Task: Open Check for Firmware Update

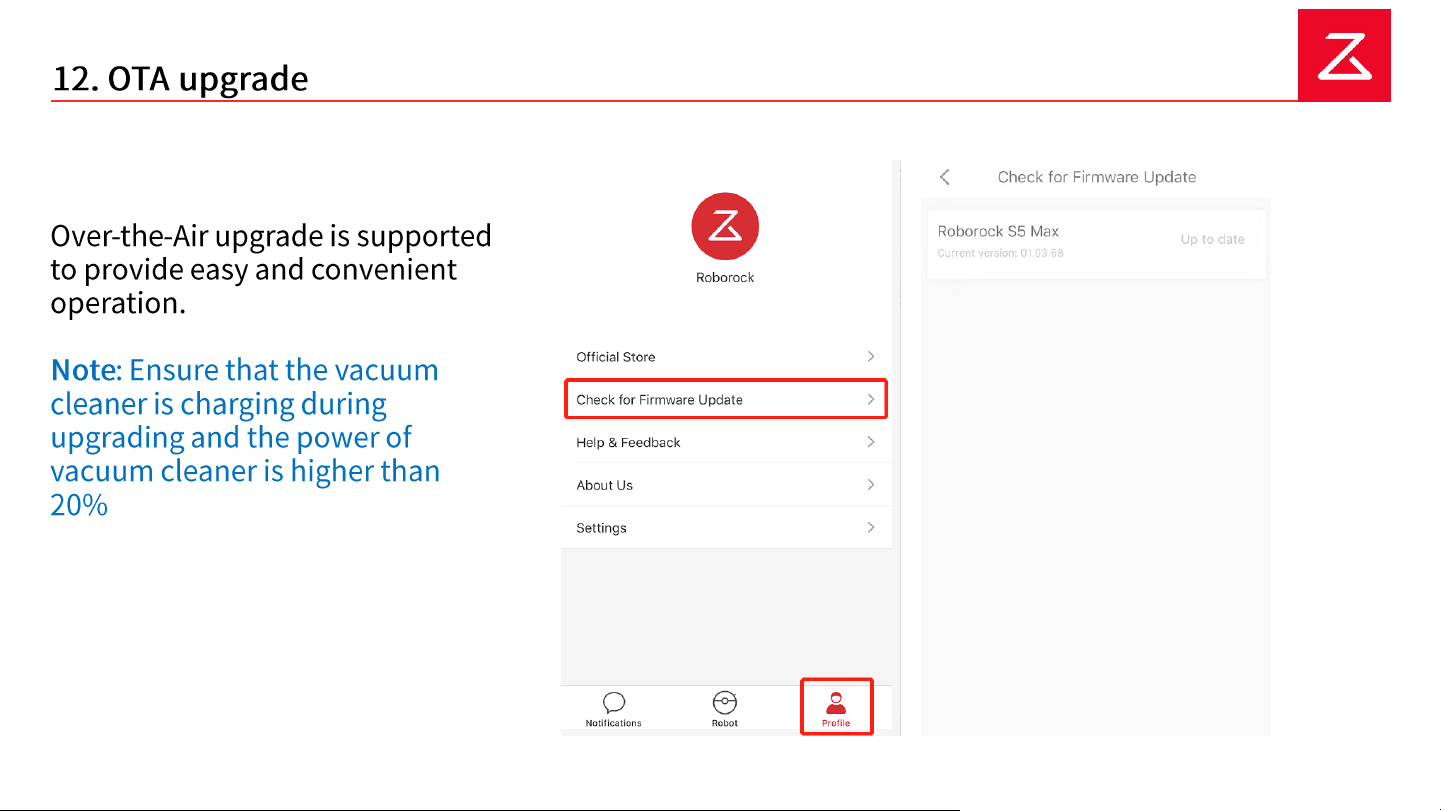Action: [x=726, y=399]
